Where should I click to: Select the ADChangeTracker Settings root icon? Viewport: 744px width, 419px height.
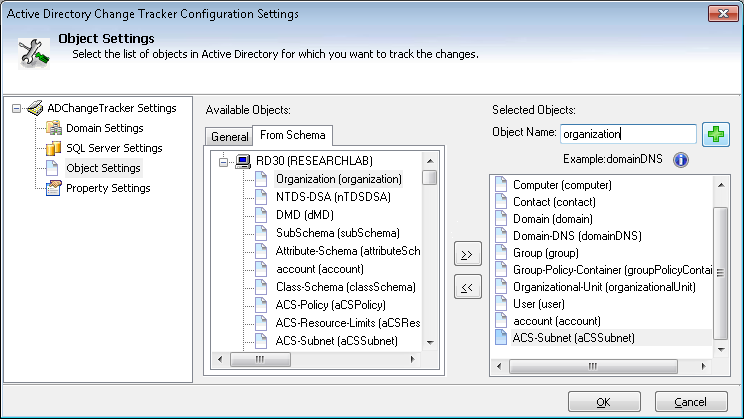[x=35, y=108]
